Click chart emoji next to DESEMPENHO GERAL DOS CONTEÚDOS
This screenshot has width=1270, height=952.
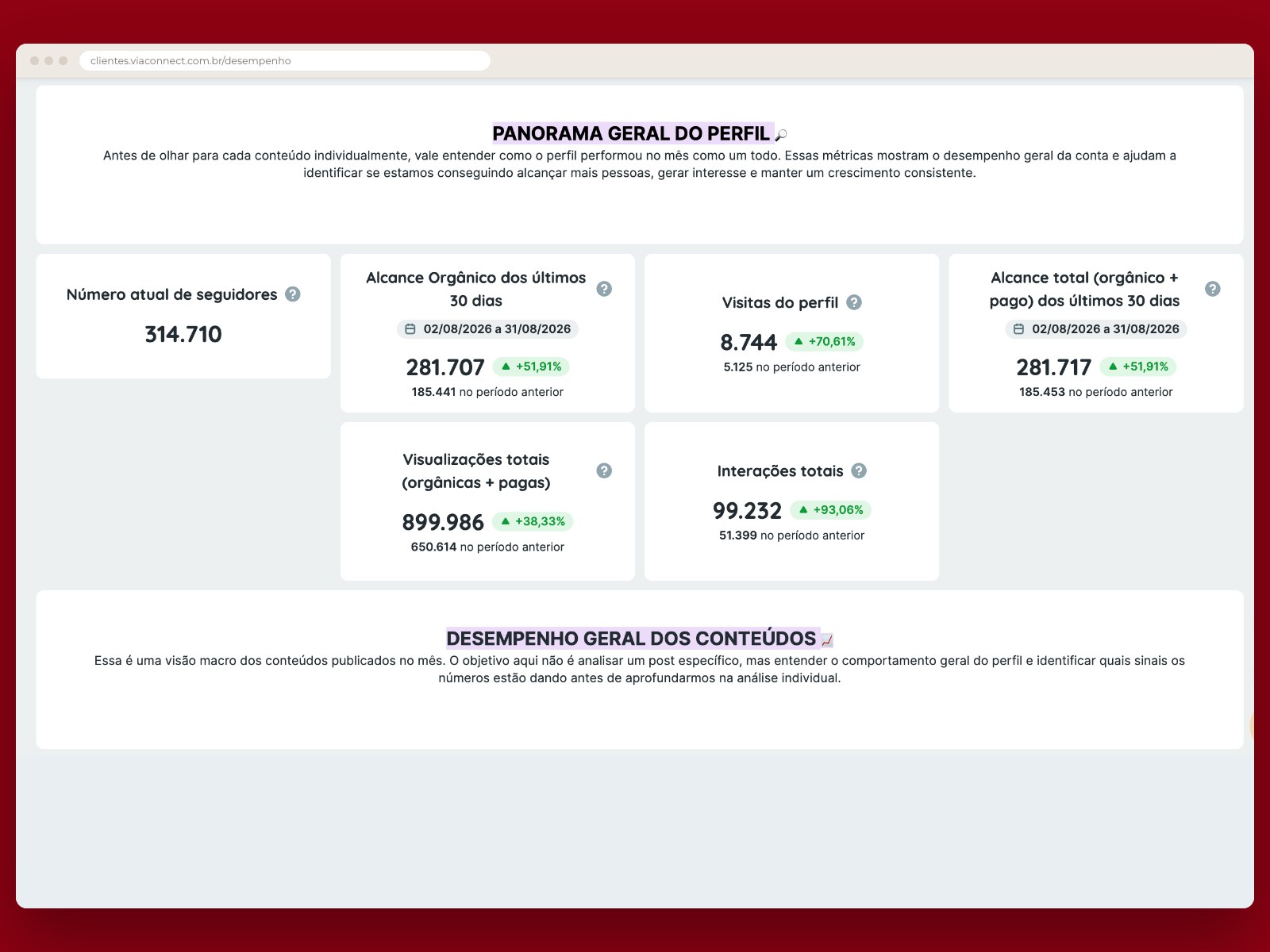pyautogui.click(x=827, y=640)
